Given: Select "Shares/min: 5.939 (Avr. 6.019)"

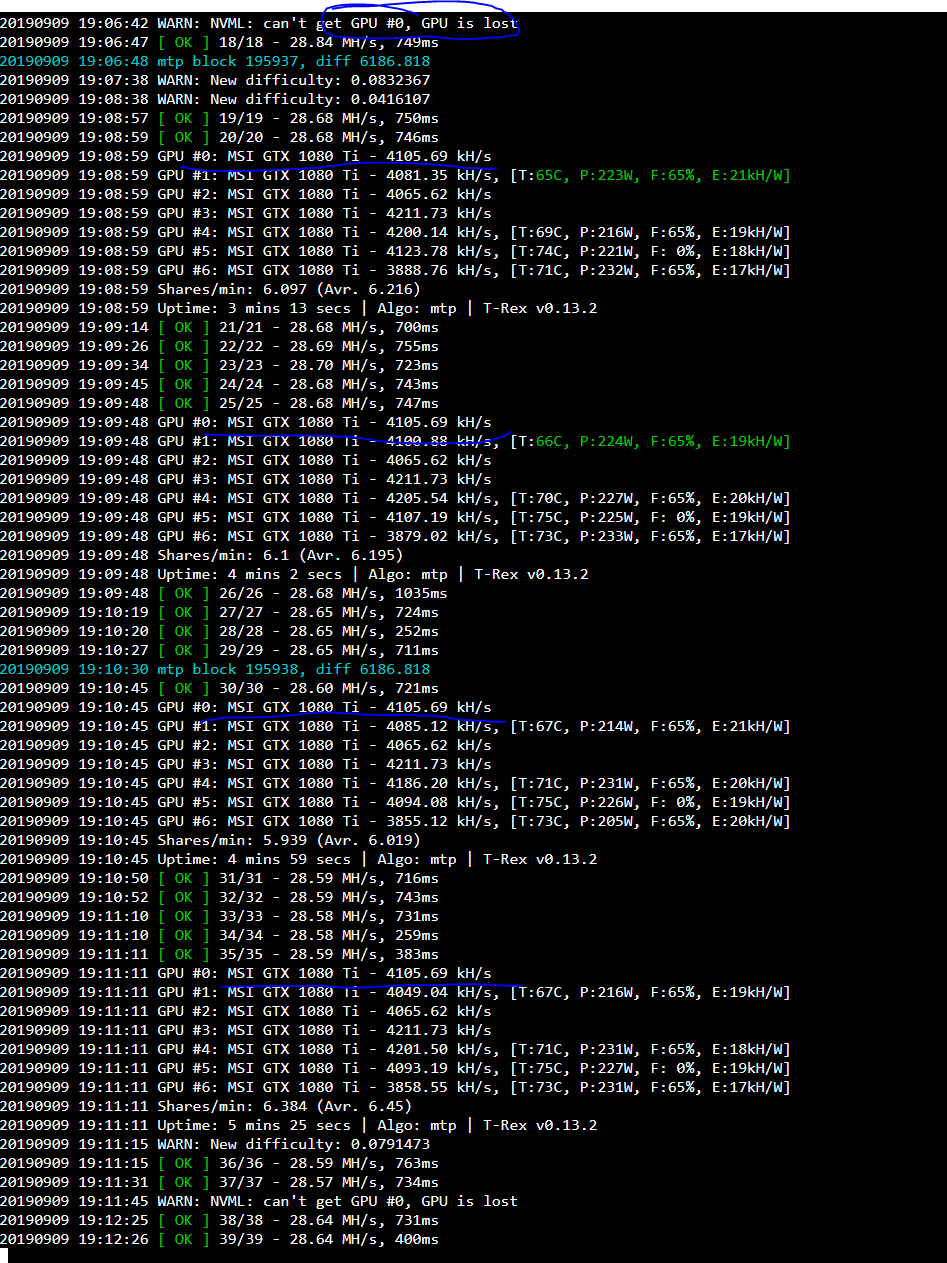Looking at the screenshot, I should pyautogui.click(x=210, y=840).
